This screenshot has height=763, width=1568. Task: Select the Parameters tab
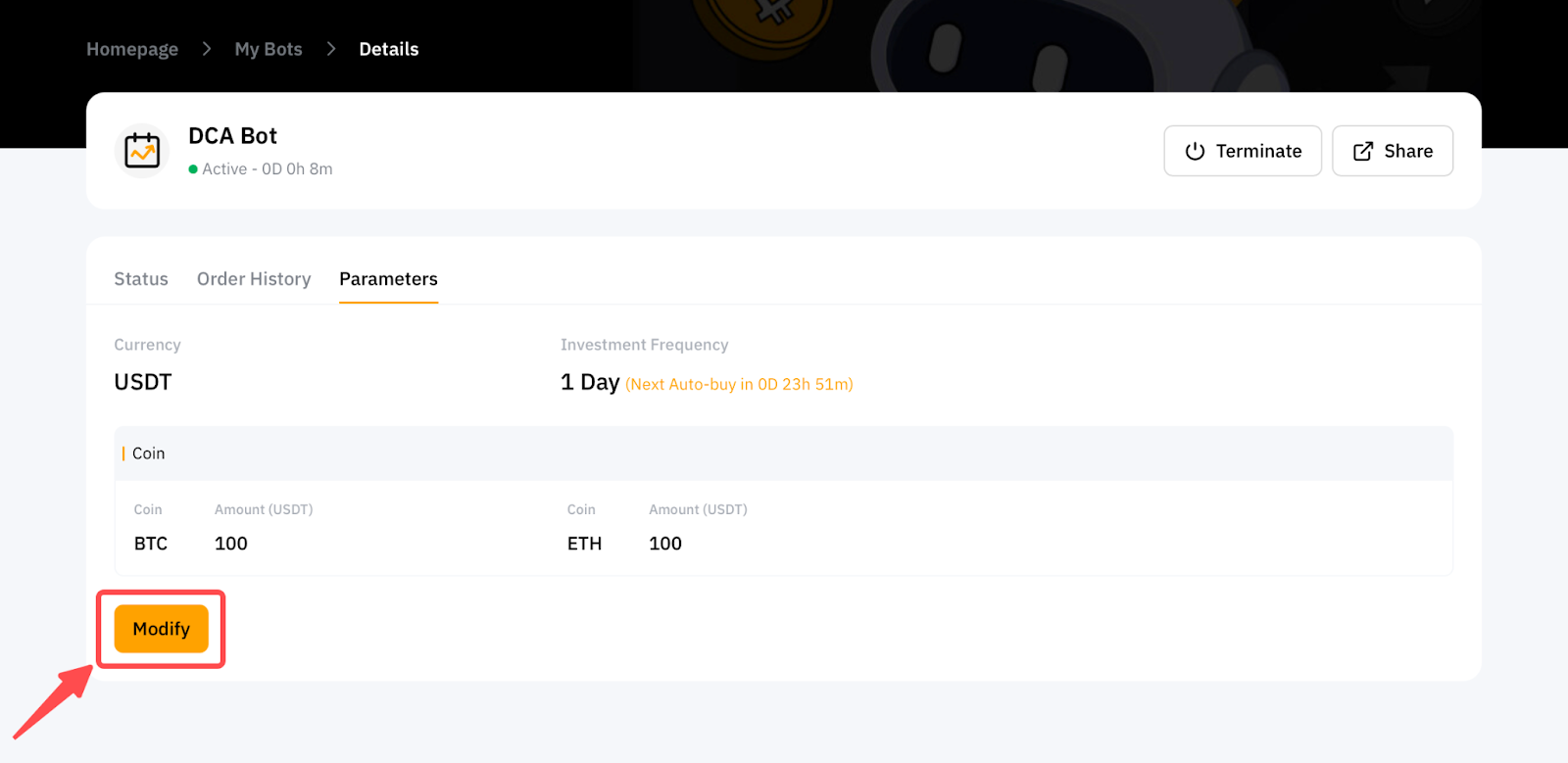tap(388, 279)
